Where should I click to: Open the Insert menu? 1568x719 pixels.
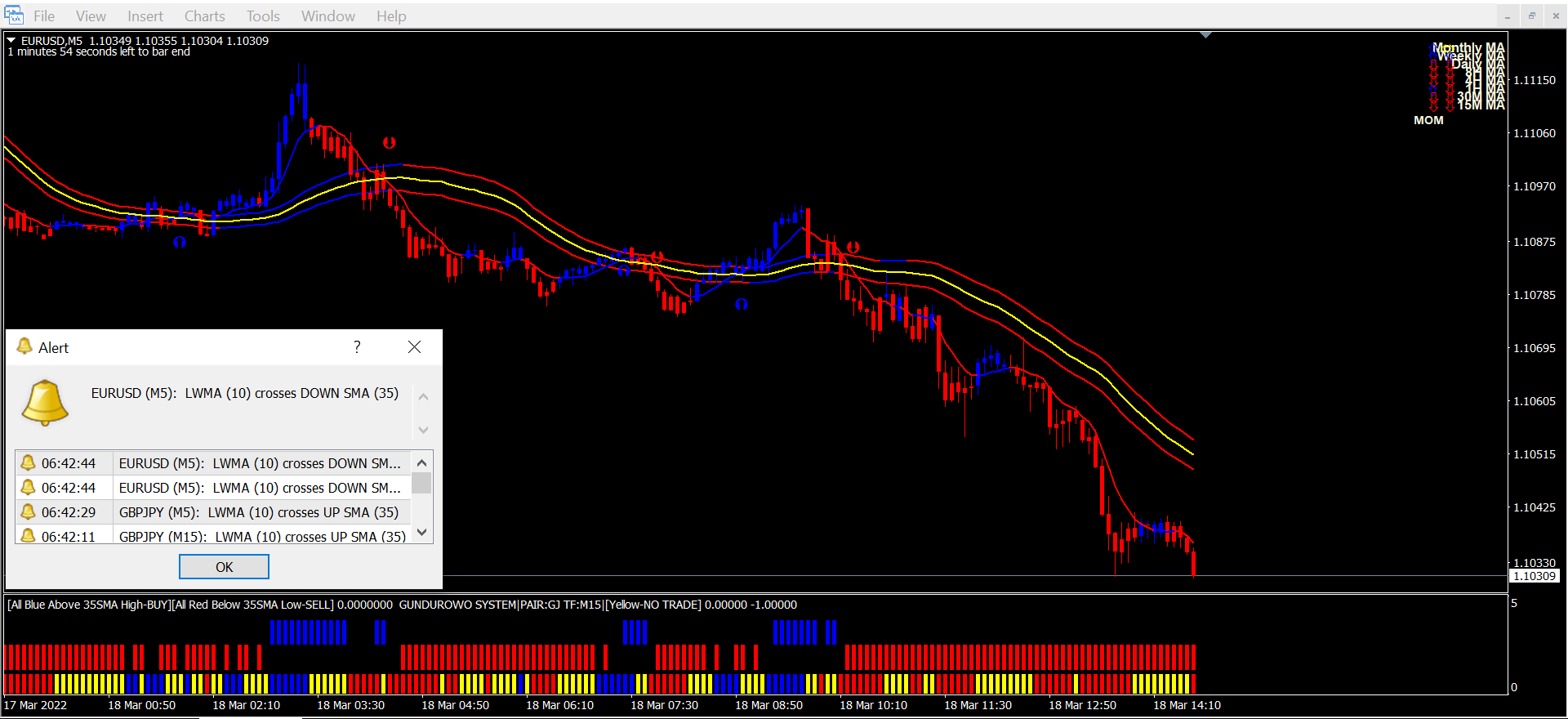[145, 16]
